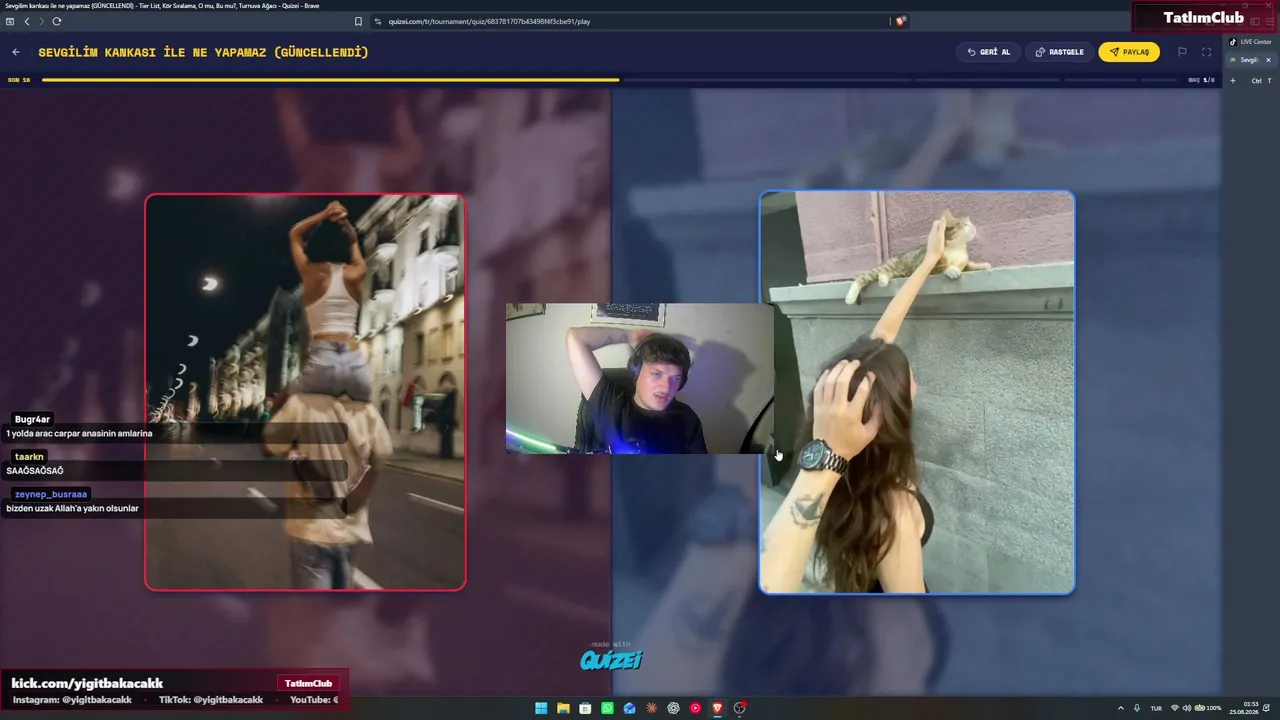Open the ChatGPT taskbar icon

[x=673, y=708]
